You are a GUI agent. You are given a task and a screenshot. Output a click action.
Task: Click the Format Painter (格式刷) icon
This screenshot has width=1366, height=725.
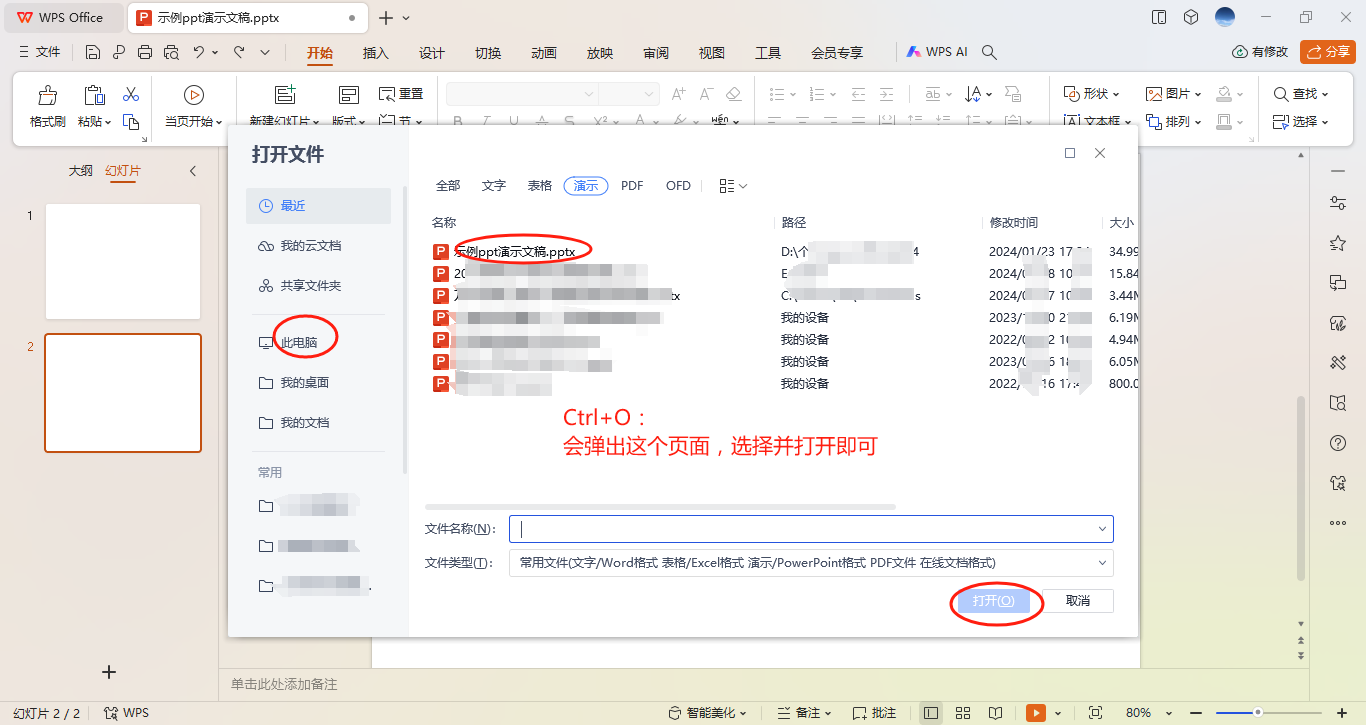(x=46, y=96)
